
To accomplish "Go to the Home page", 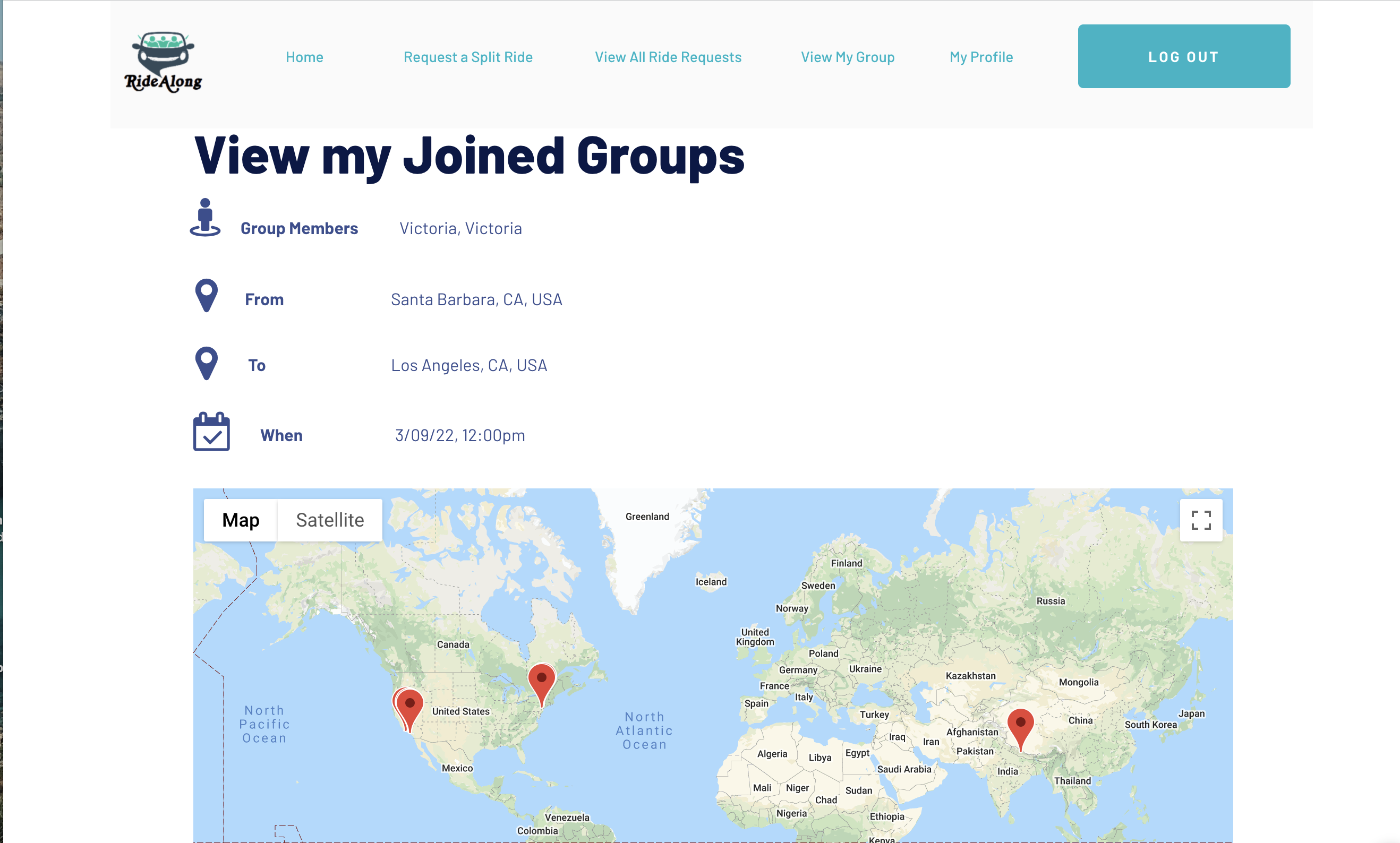I will [x=304, y=57].
